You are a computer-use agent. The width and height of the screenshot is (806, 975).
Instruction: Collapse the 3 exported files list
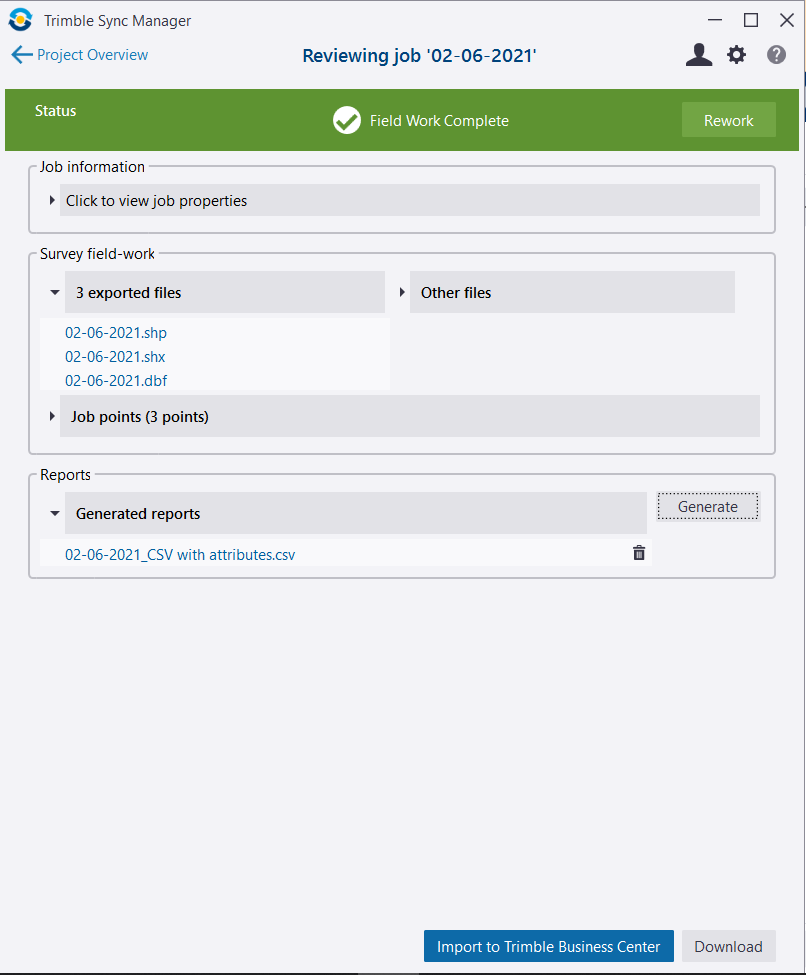(55, 292)
